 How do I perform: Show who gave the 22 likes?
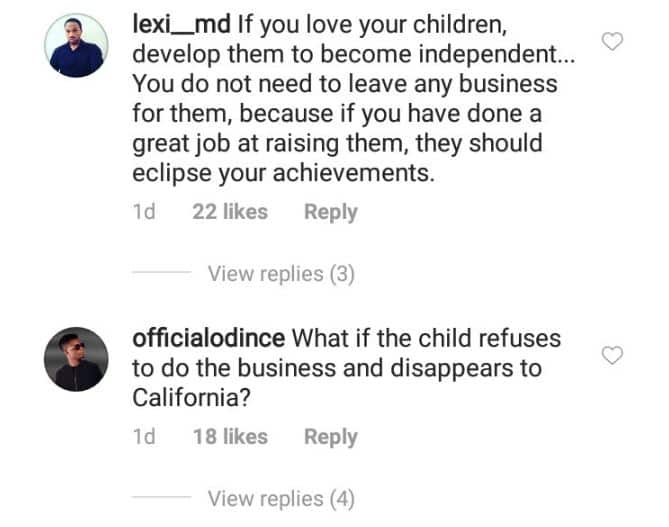[x=230, y=212]
